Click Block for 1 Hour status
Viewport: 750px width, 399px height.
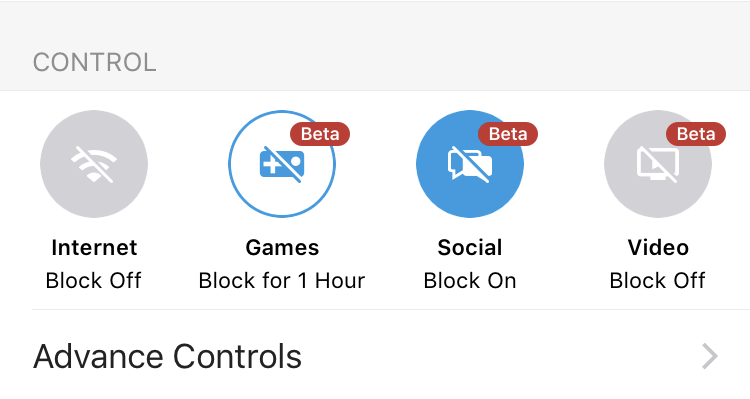click(x=282, y=280)
